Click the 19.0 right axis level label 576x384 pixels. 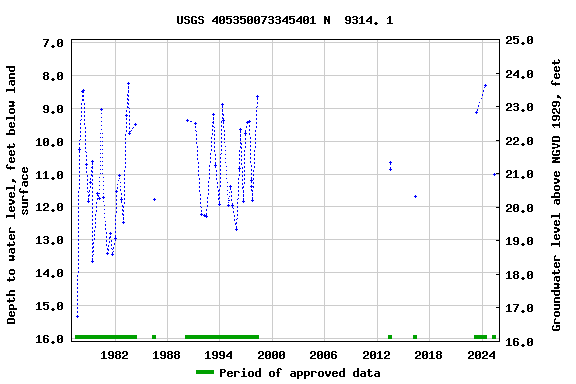pyautogui.click(x=519, y=241)
